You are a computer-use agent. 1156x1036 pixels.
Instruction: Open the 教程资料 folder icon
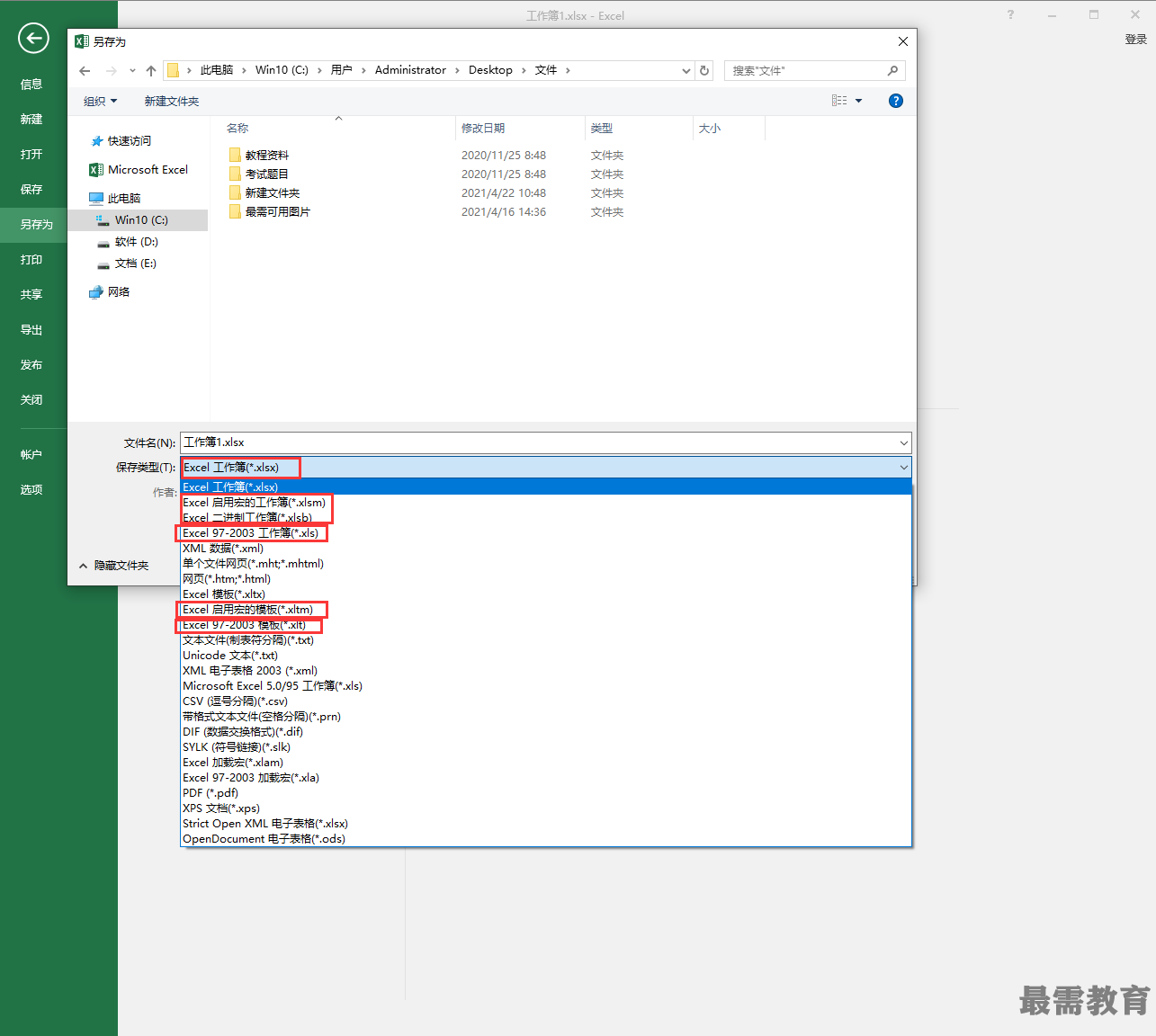235,155
